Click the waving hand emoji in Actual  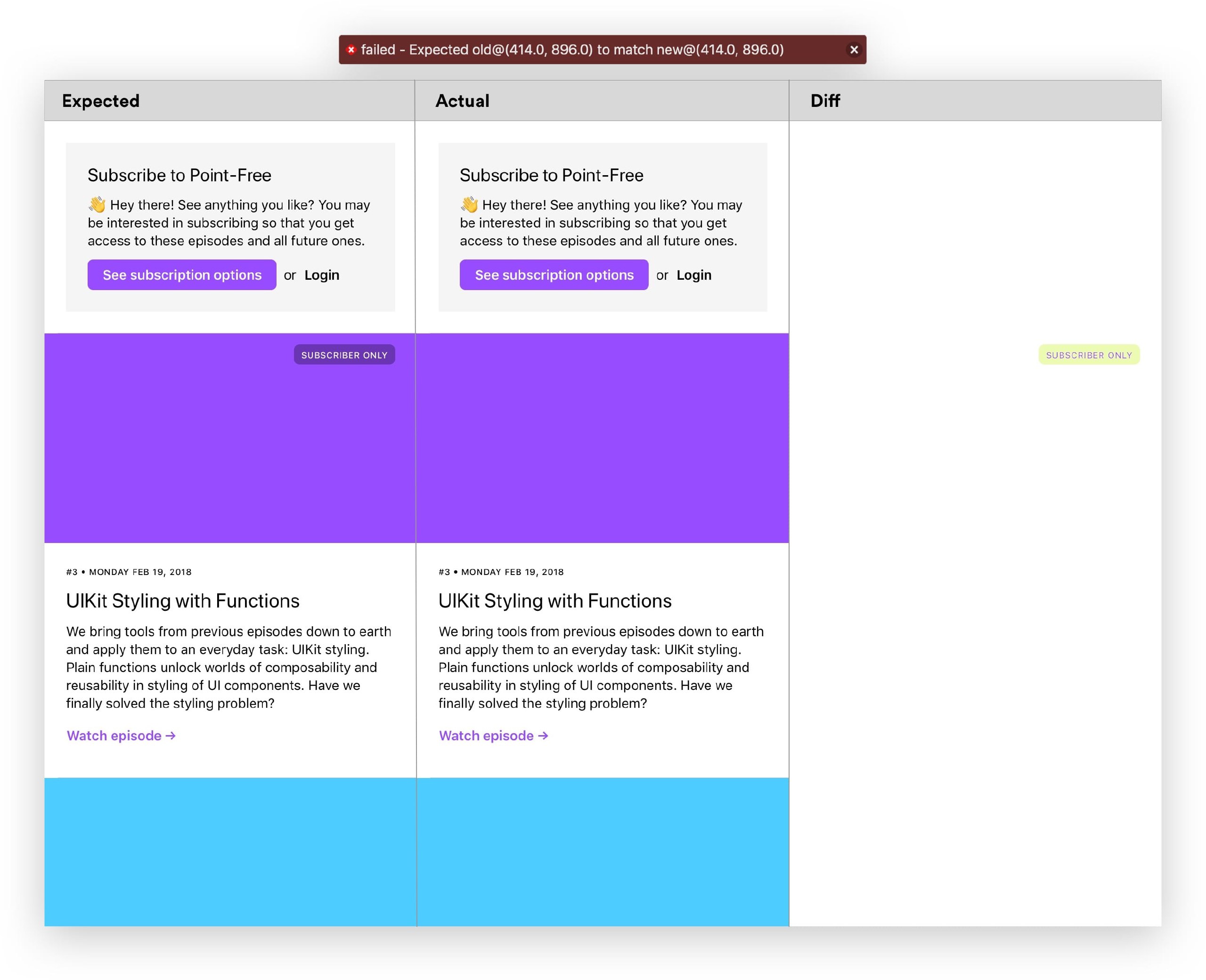click(x=469, y=204)
